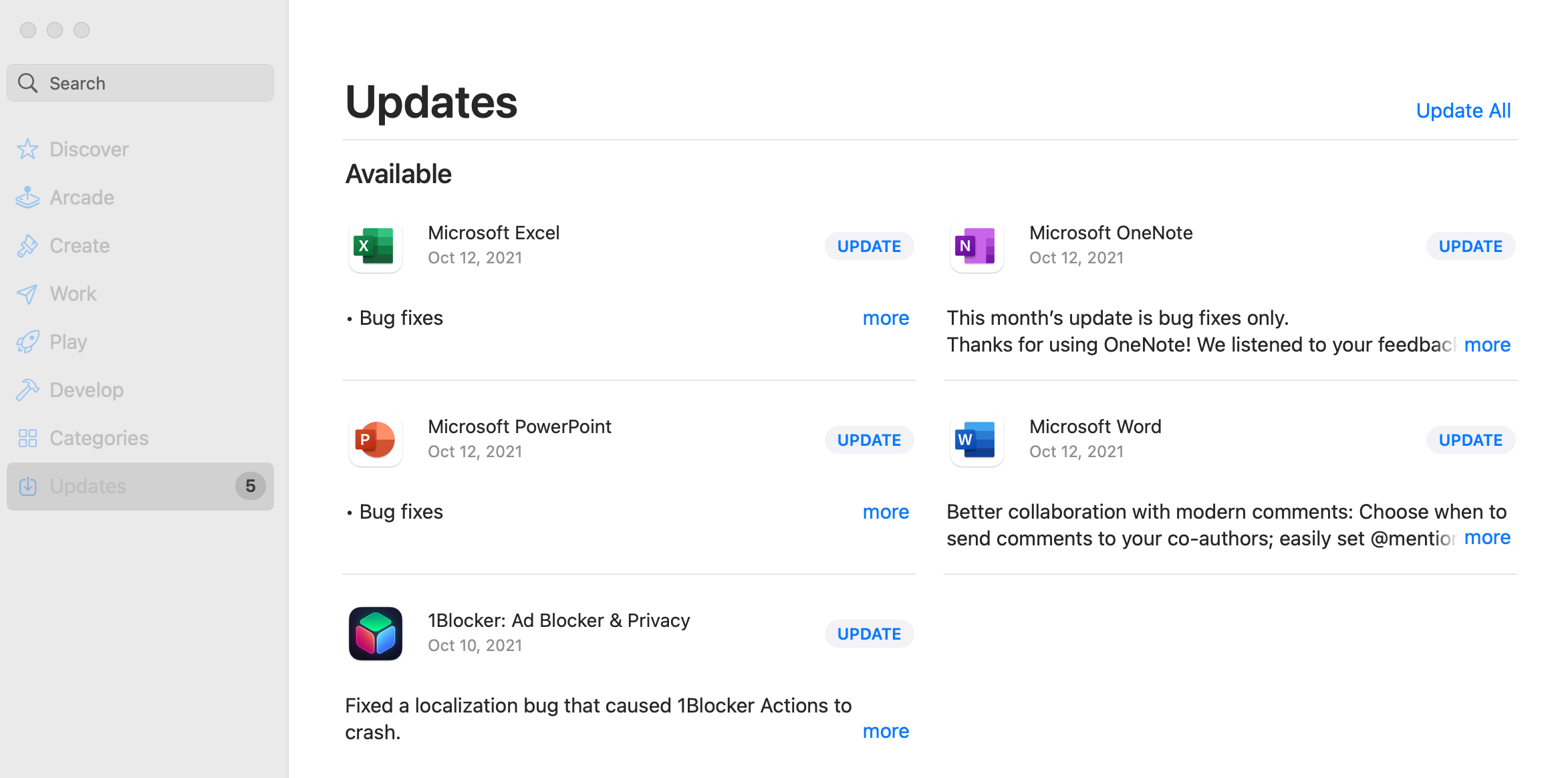This screenshot has width=1568, height=778.
Task: Update Microsoft OneNote
Action: point(1470,246)
